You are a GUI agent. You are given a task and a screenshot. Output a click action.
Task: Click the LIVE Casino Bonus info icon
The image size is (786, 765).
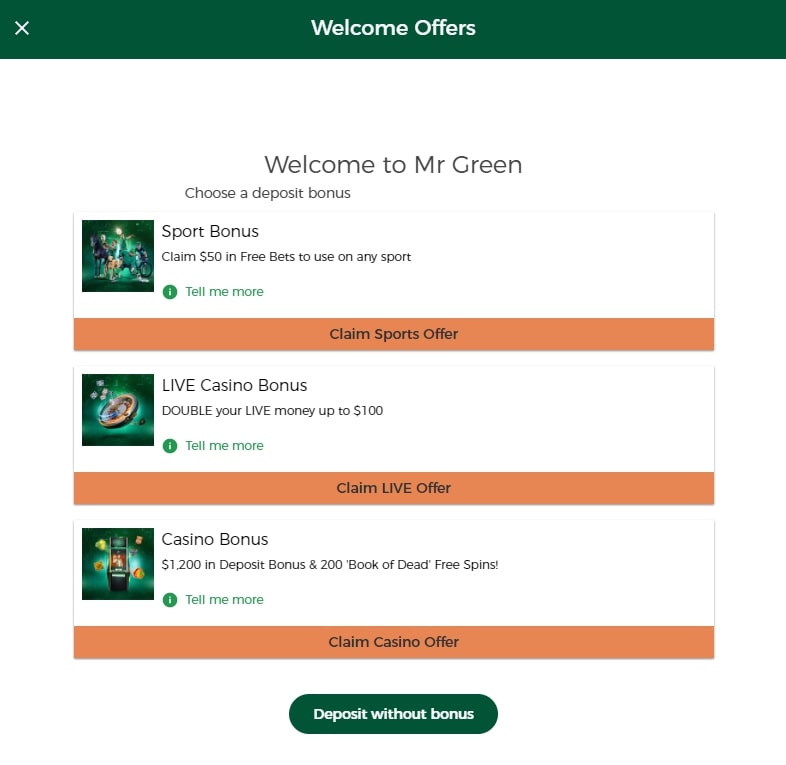[170, 446]
